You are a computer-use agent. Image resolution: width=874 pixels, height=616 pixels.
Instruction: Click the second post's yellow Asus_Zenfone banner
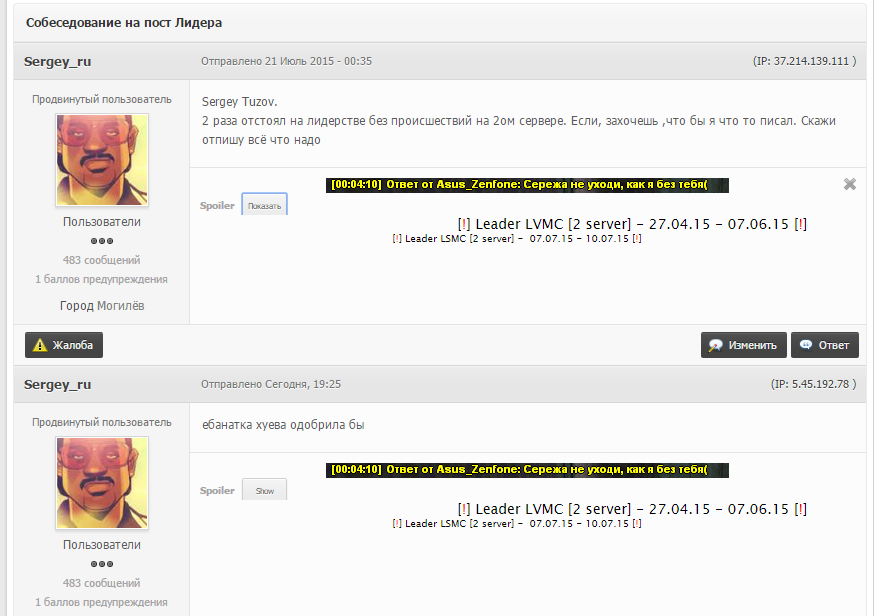tap(527, 470)
